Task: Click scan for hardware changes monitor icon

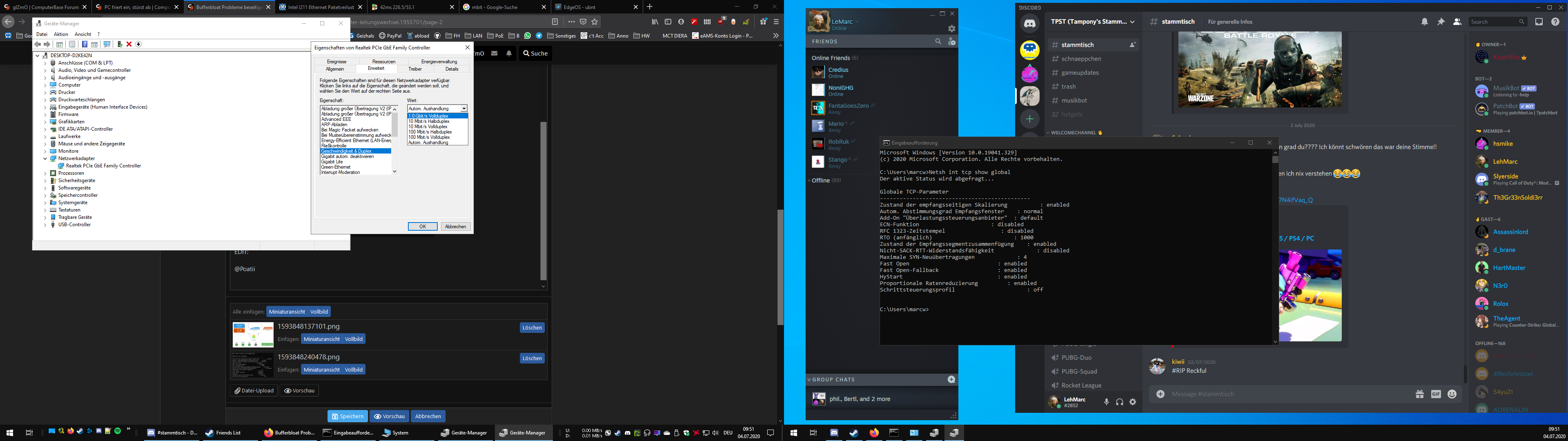Action: coord(107,45)
